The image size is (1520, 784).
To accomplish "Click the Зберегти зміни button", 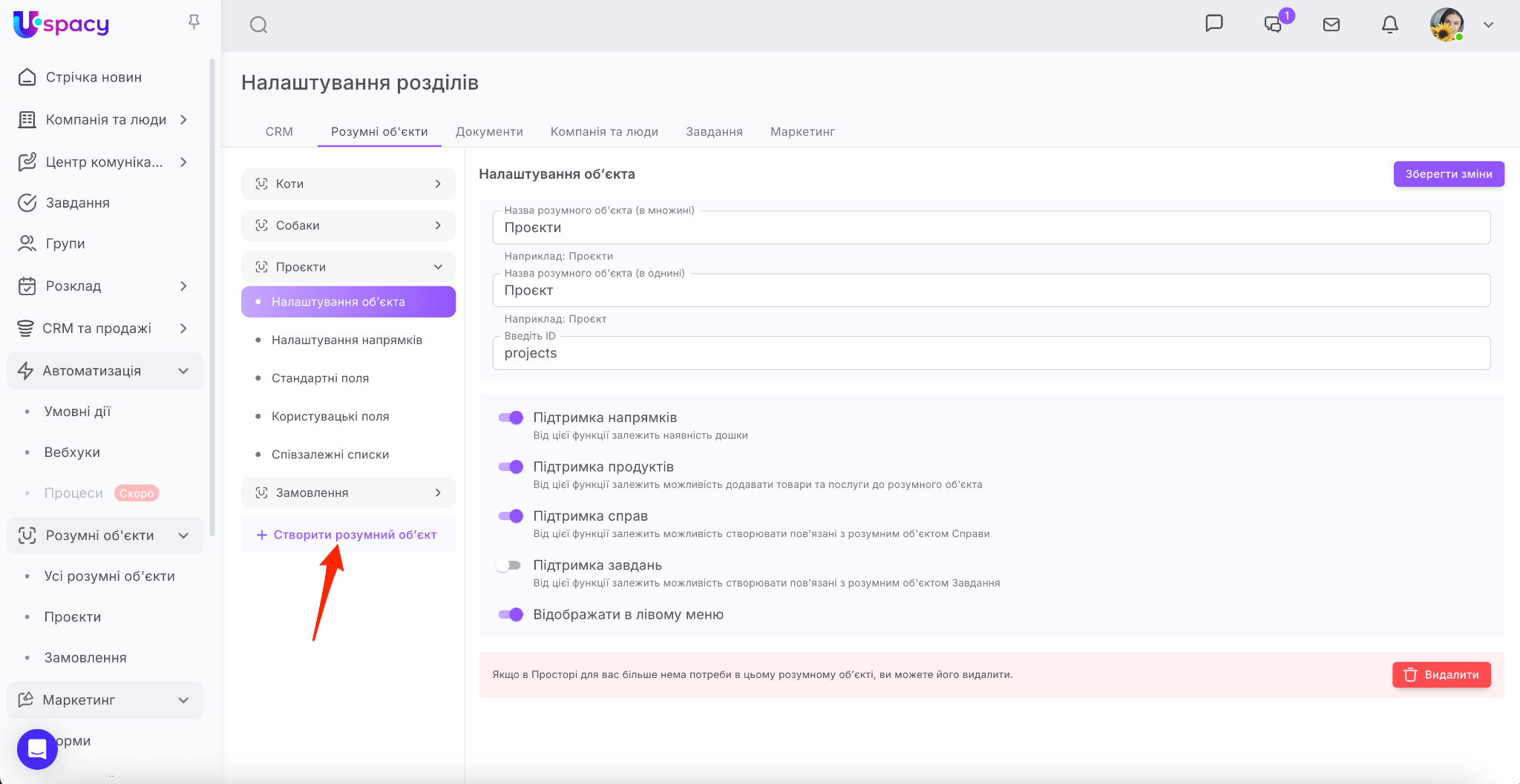I will 1448,174.
